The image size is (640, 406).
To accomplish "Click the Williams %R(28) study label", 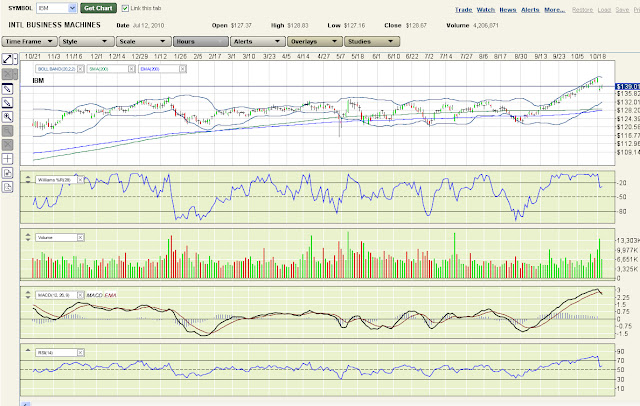I will 56,180.
